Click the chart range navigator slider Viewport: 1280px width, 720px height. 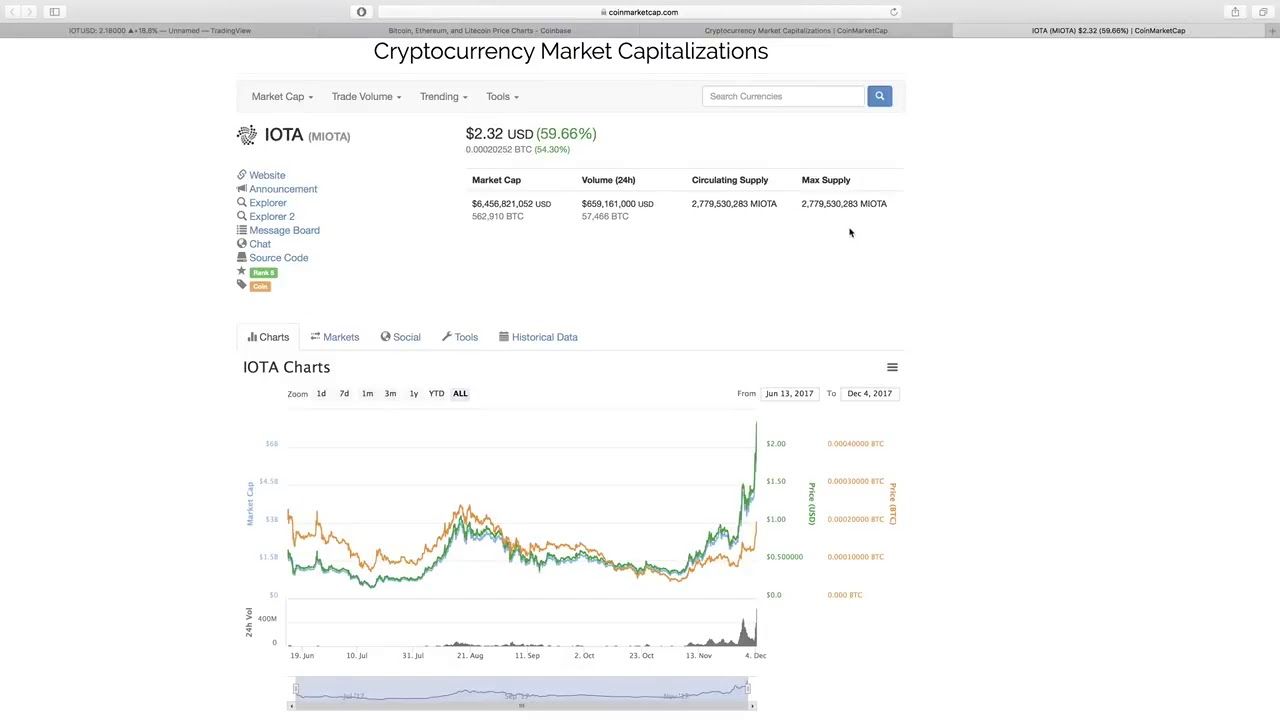pos(521,691)
